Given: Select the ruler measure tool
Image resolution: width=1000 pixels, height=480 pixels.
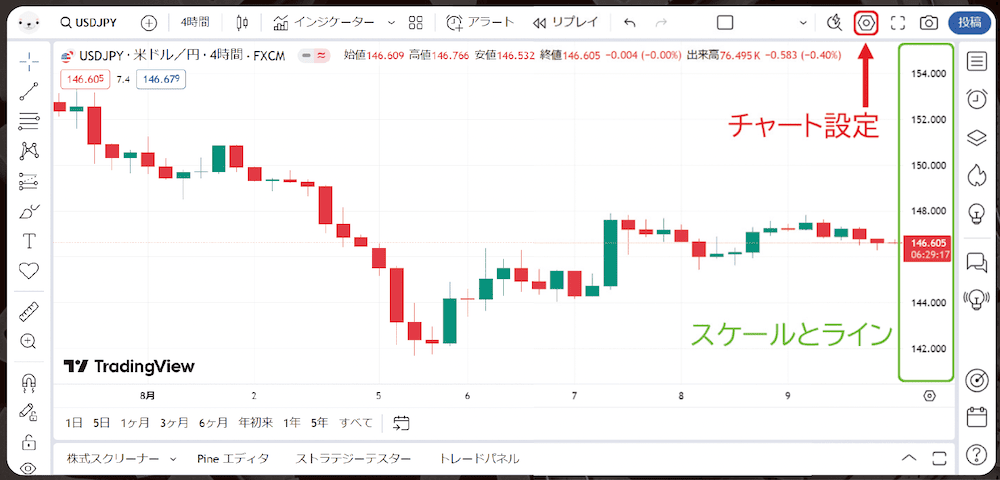Looking at the screenshot, I should (29, 312).
